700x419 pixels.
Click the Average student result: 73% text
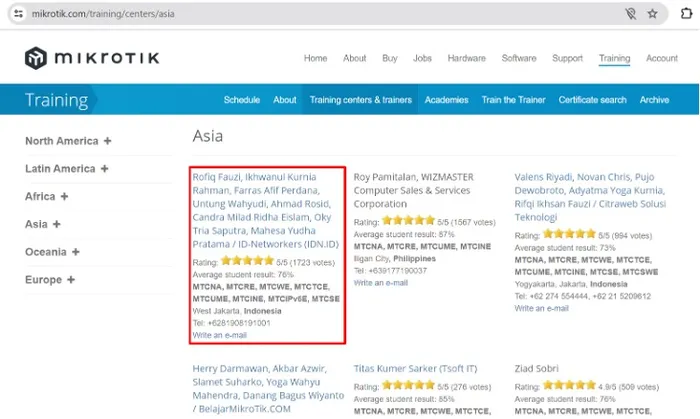click(x=565, y=248)
